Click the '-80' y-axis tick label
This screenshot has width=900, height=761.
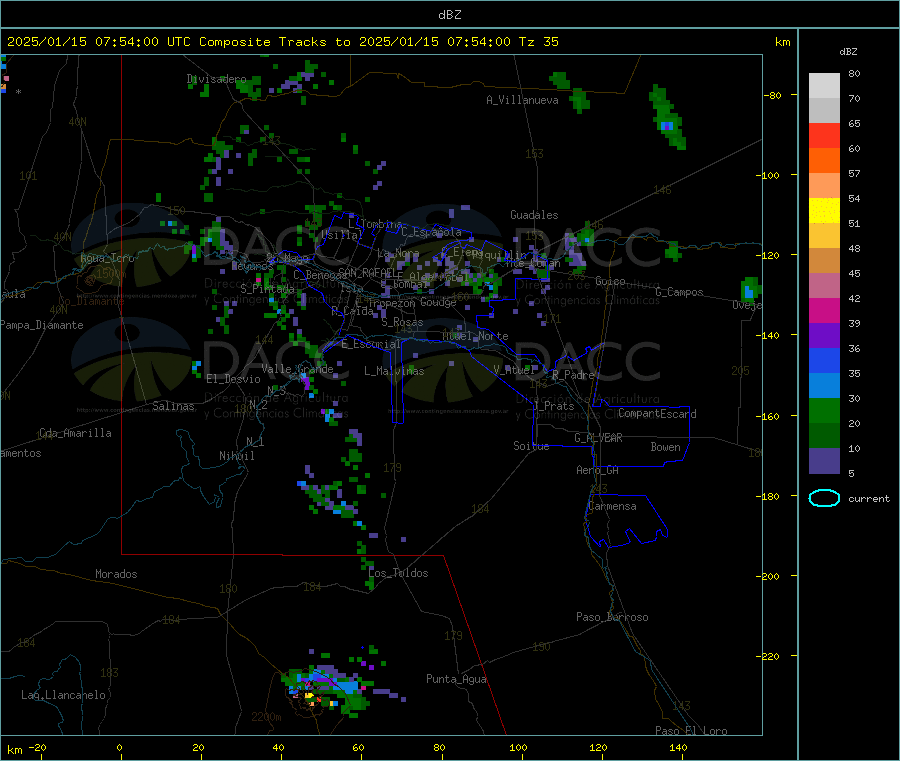click(x=772, y=95)
